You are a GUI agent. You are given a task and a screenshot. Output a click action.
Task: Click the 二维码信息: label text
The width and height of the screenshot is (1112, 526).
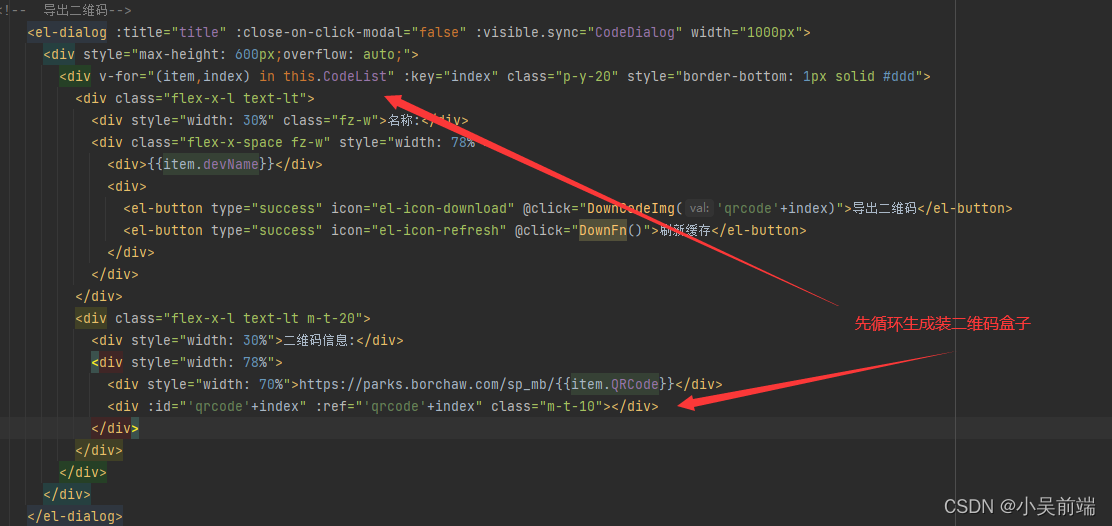point(319,340)
